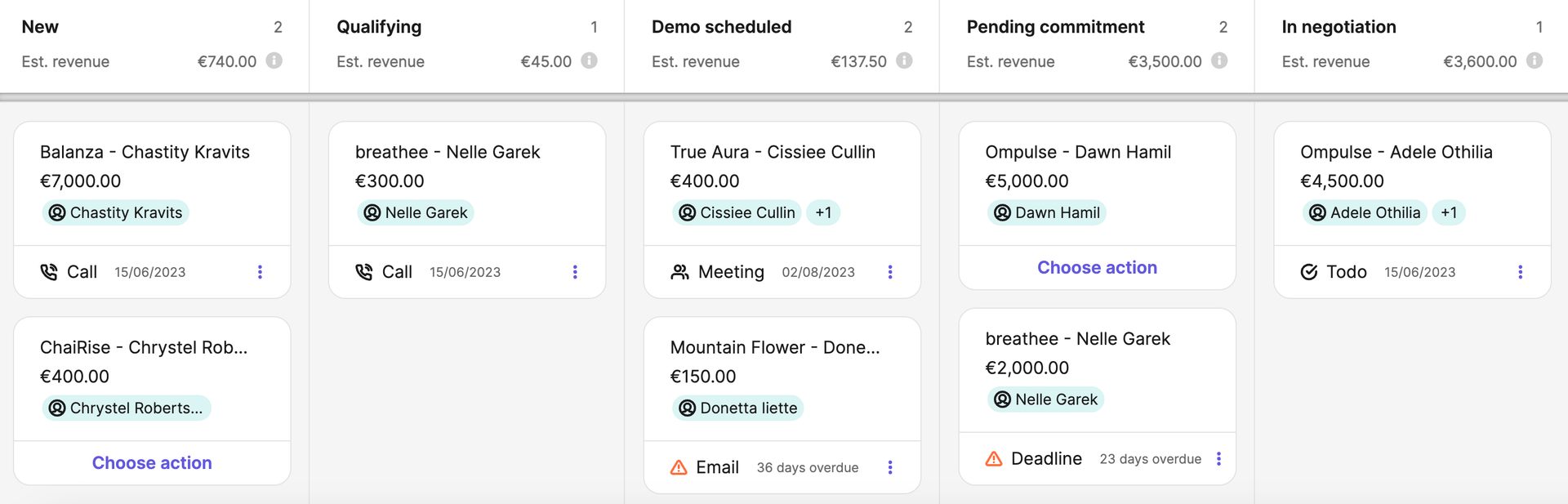This screenshot has width=1568, height=504.
Task: Select the Chastity Kravits contact tag
Action: click(x=115, y=212)
